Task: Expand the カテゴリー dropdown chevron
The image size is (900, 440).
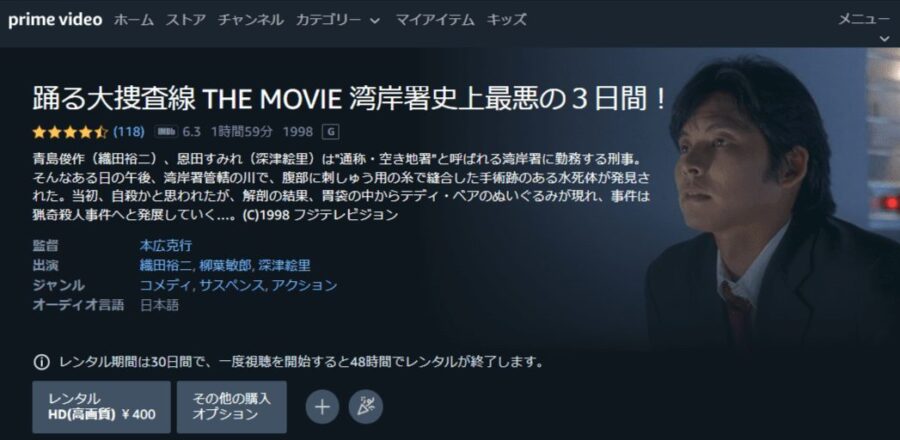Action: point(375,21)
